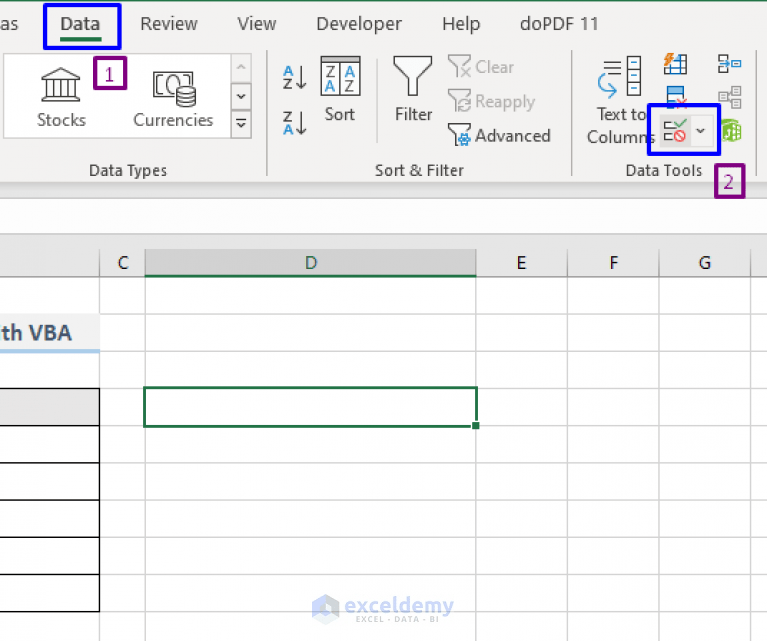Sort Z to A descending
This screenshot has height=641, width=767.
295,122
